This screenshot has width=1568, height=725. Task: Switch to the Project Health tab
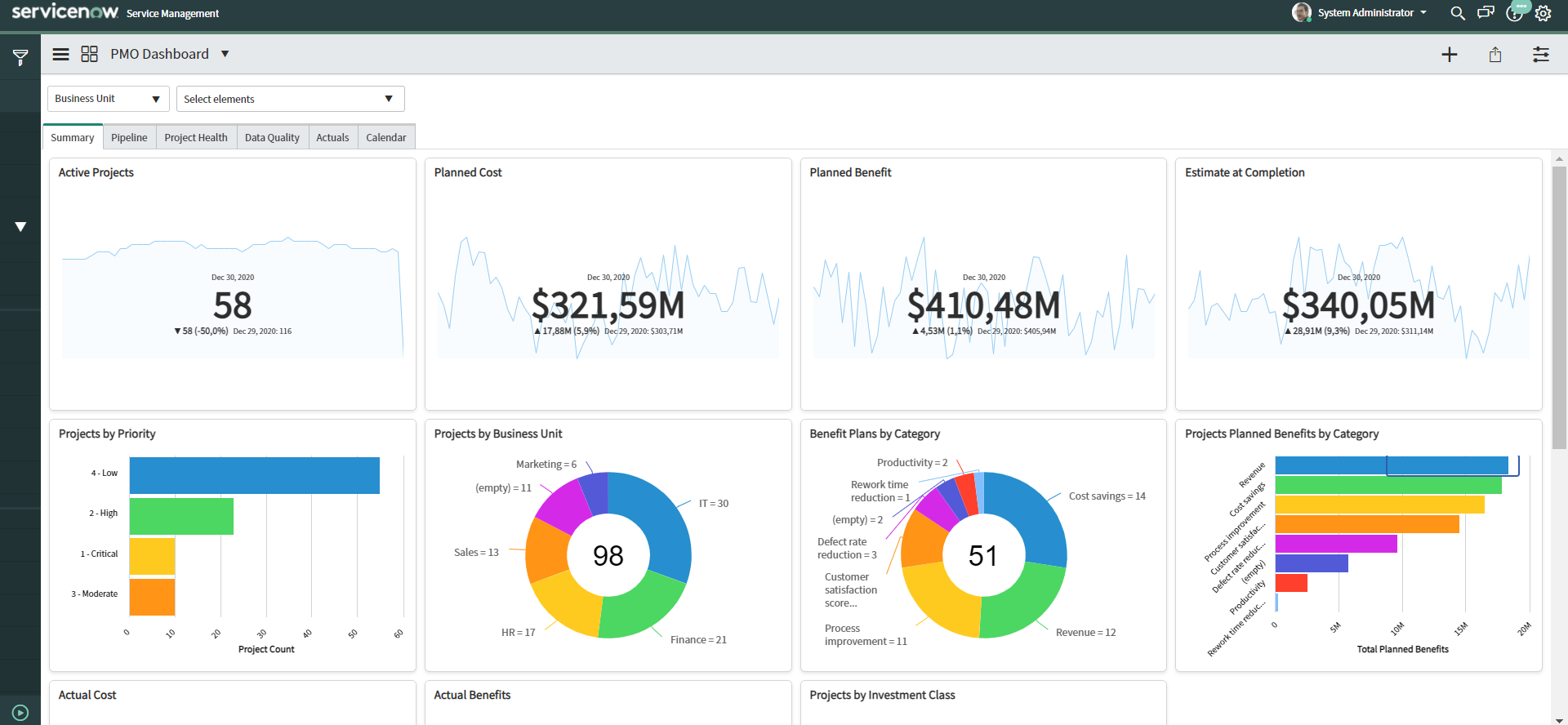(196, 137)
